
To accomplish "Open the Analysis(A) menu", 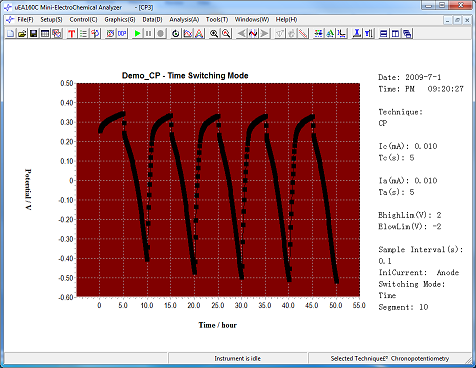I will (x=184, y=20).
